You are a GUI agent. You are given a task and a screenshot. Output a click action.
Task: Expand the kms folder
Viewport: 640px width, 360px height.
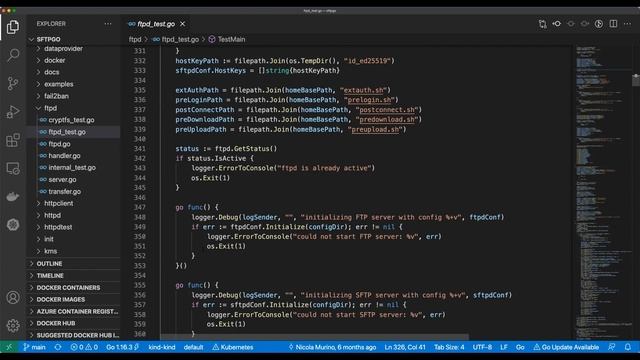pos(73,251)
